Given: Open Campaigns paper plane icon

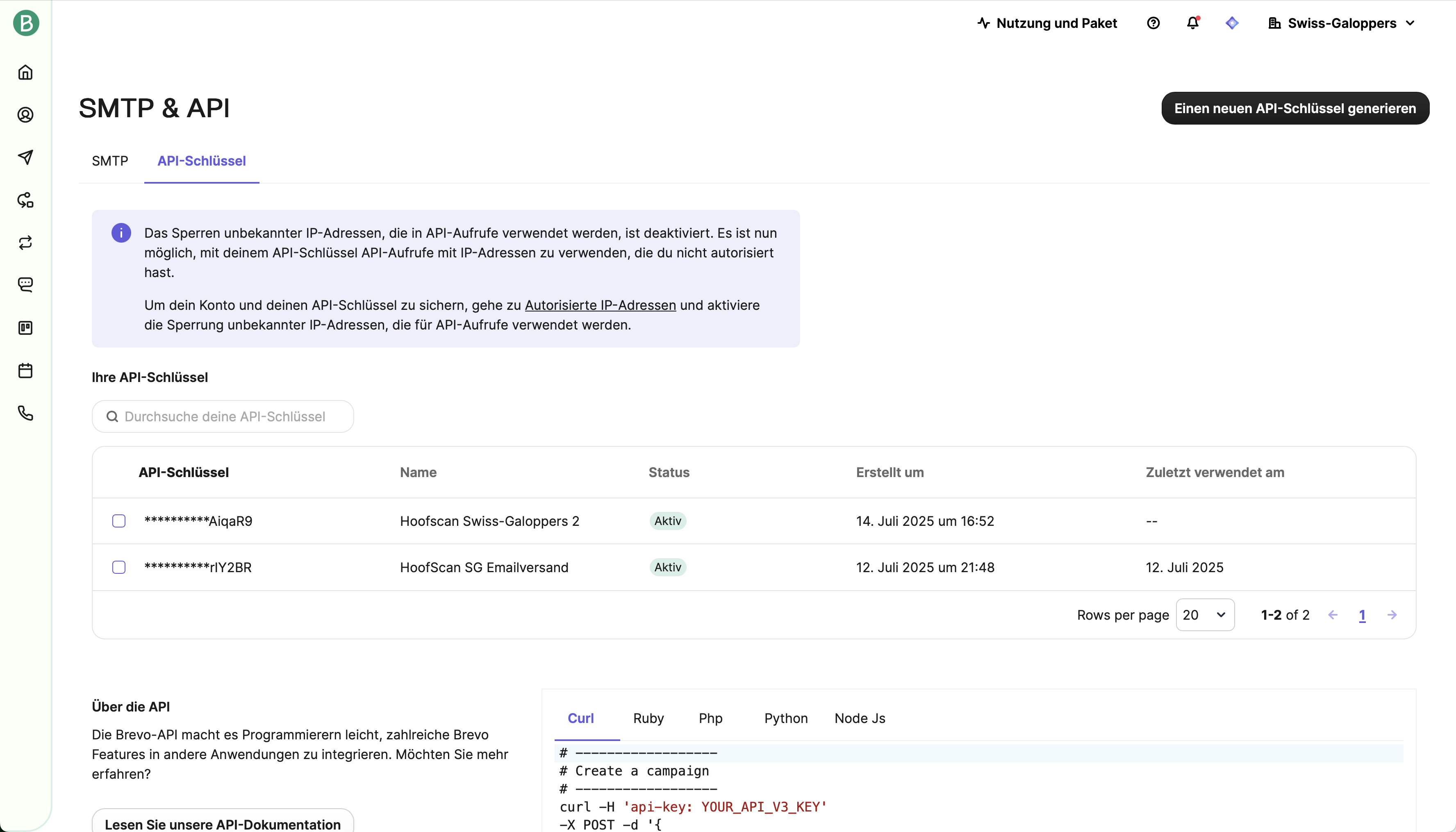Looking at the screenshot, I should (x=25, y=157).
